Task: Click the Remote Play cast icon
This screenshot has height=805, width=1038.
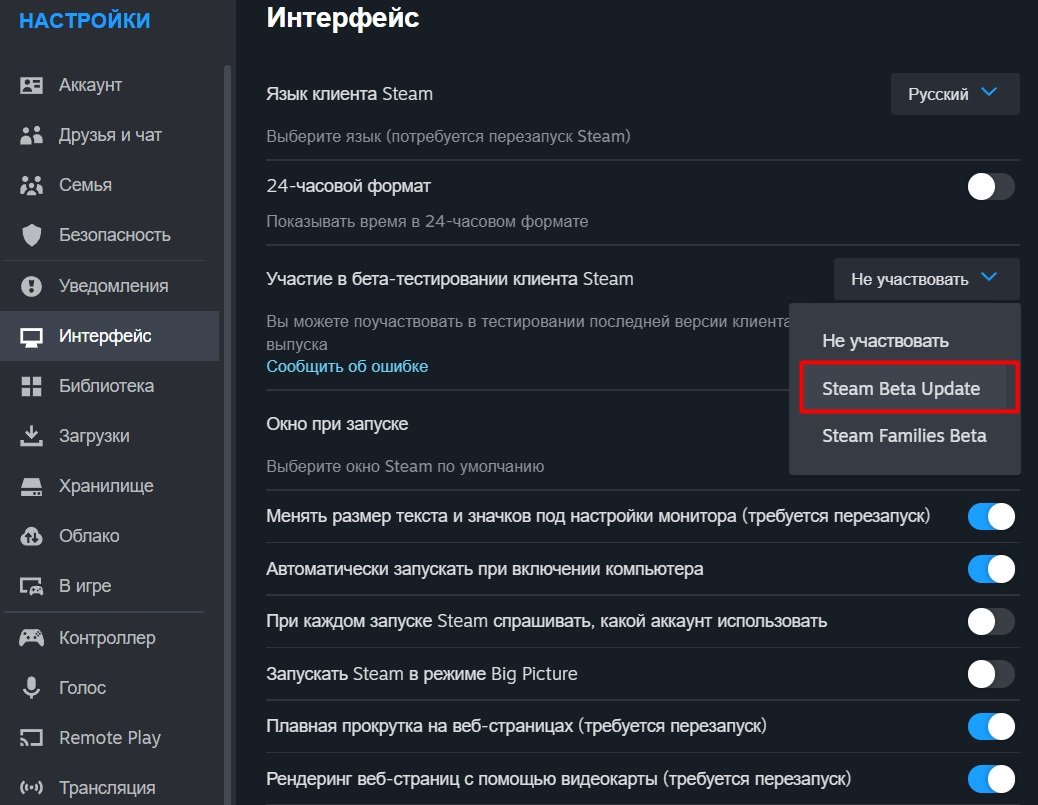Action: click(31, 737)
